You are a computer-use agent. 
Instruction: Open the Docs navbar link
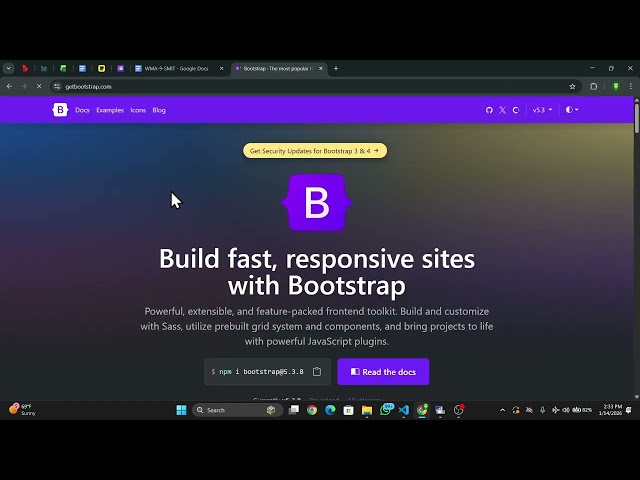coord(82,110)
